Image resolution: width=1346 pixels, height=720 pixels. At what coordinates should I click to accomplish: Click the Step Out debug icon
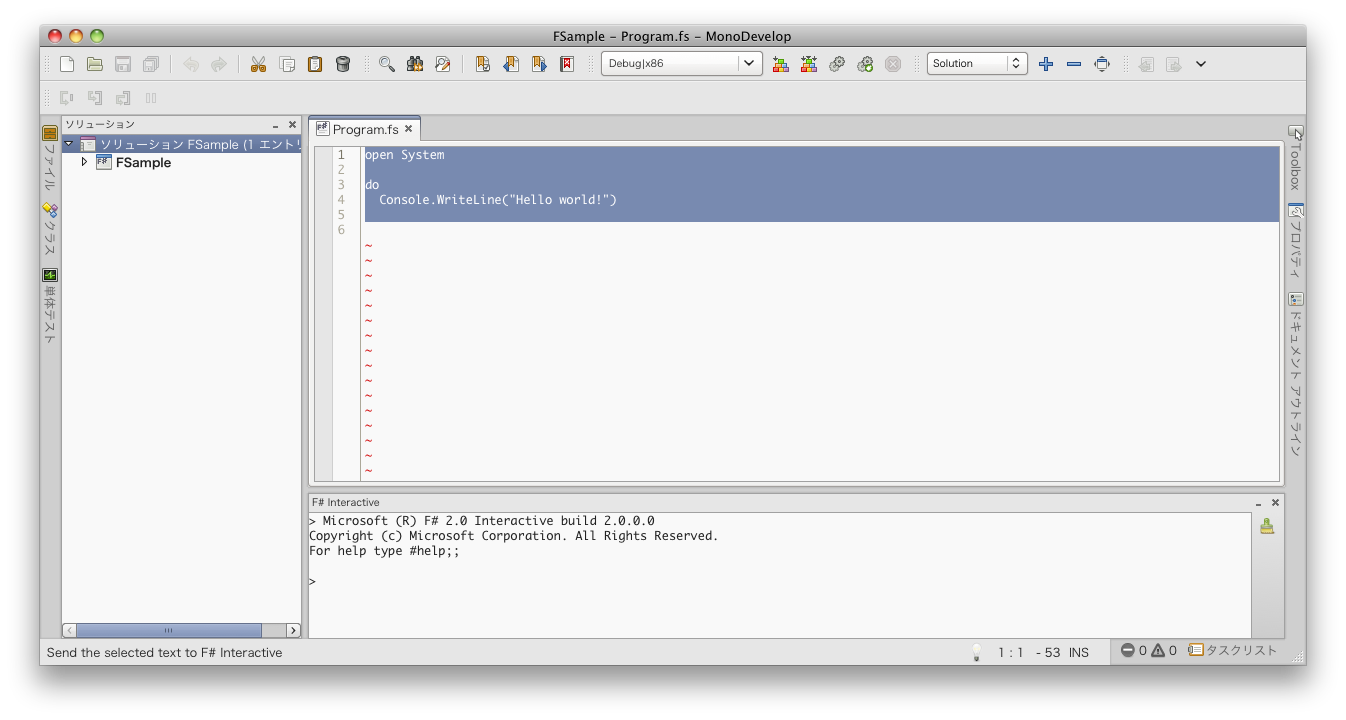(123, 98)
